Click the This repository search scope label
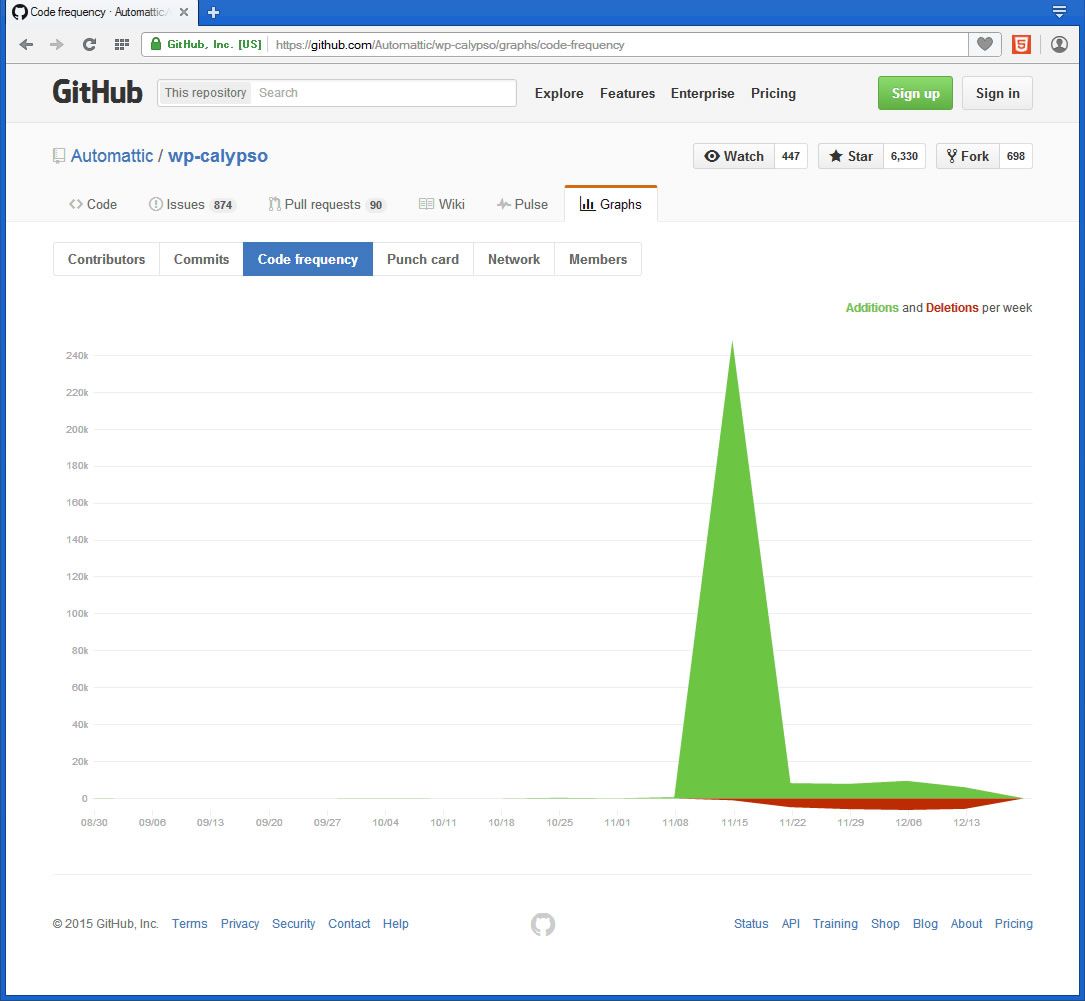The width and height of the screenshot is (1085, 1001). click(x=205, y=93)
